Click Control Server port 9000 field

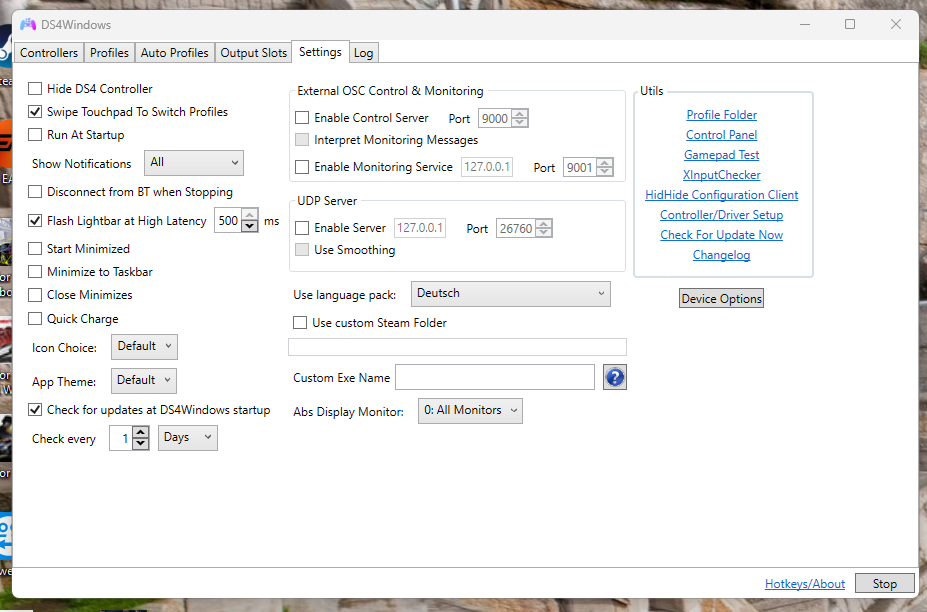click(x=495, y=118)
